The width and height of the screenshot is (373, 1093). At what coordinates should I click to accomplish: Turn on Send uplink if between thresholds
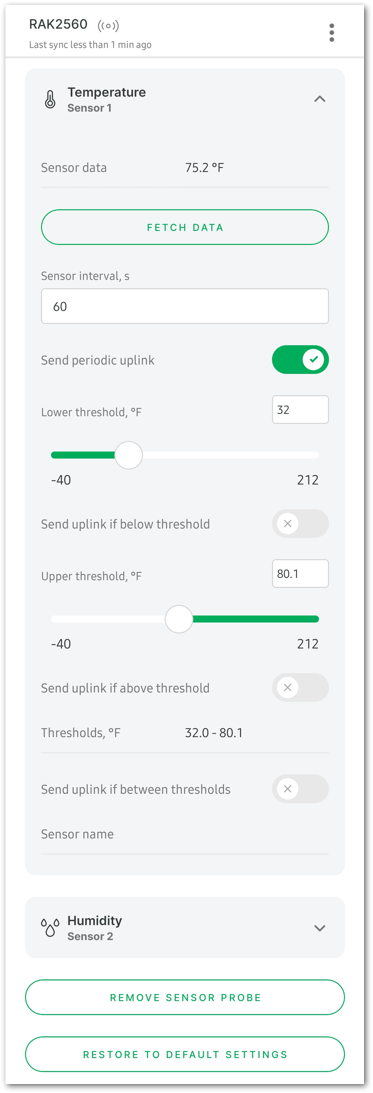tap(300, 789)
